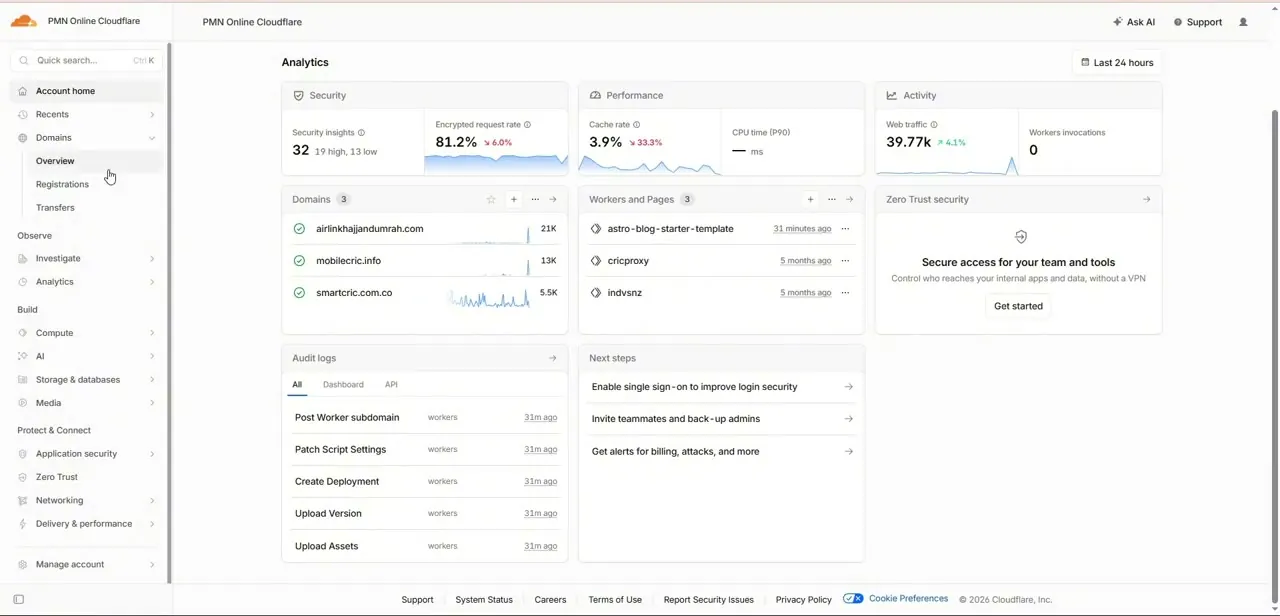This screenshot has height=616, width=1280.
Task: Open the Terms of Use footer link
Action: pos(615,600)
